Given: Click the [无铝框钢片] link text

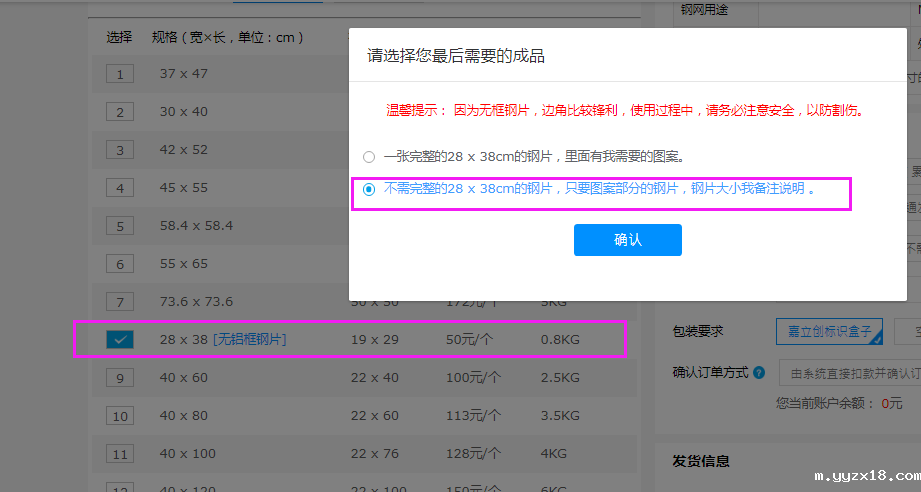Looking at the screenshot, I should [x=249, y=340].
